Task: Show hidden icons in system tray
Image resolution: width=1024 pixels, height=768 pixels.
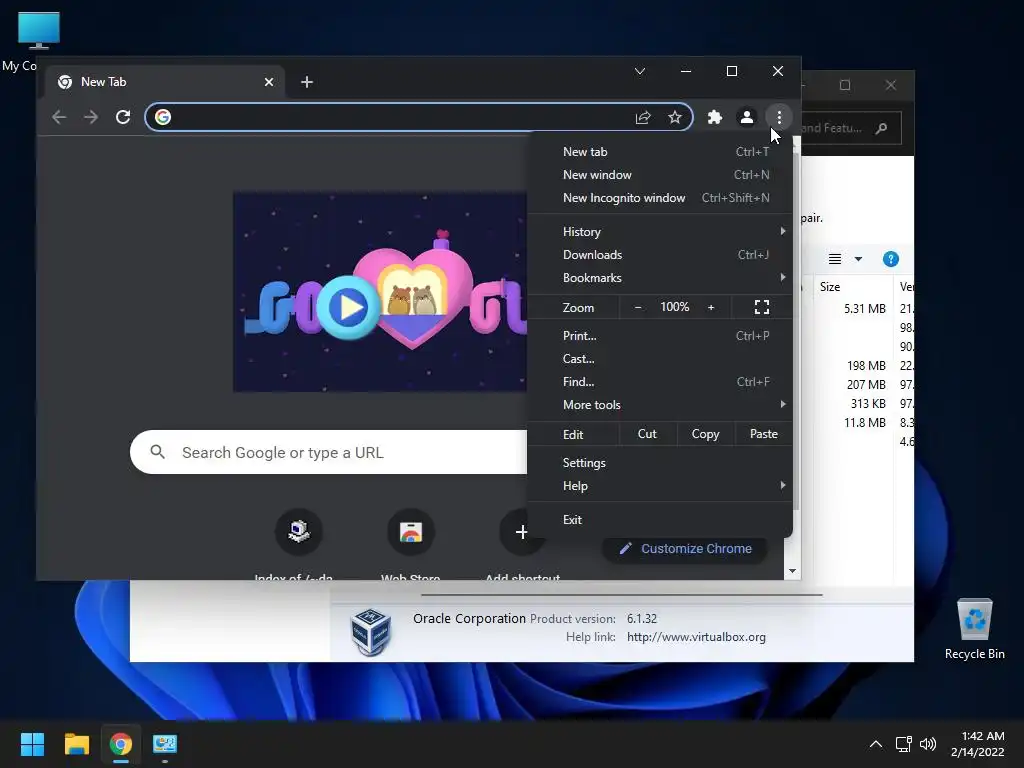Action: 876,744
